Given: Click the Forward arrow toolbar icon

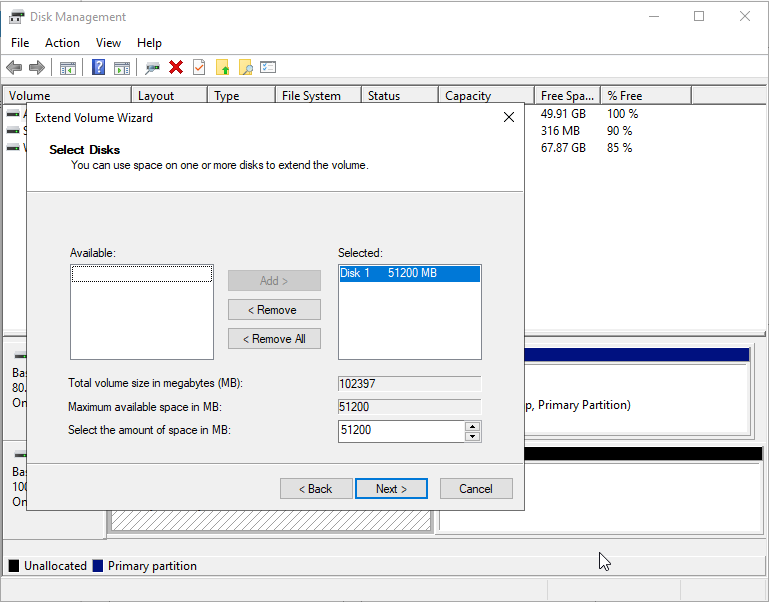Looking at the screenshot, I should coord(37,67).
